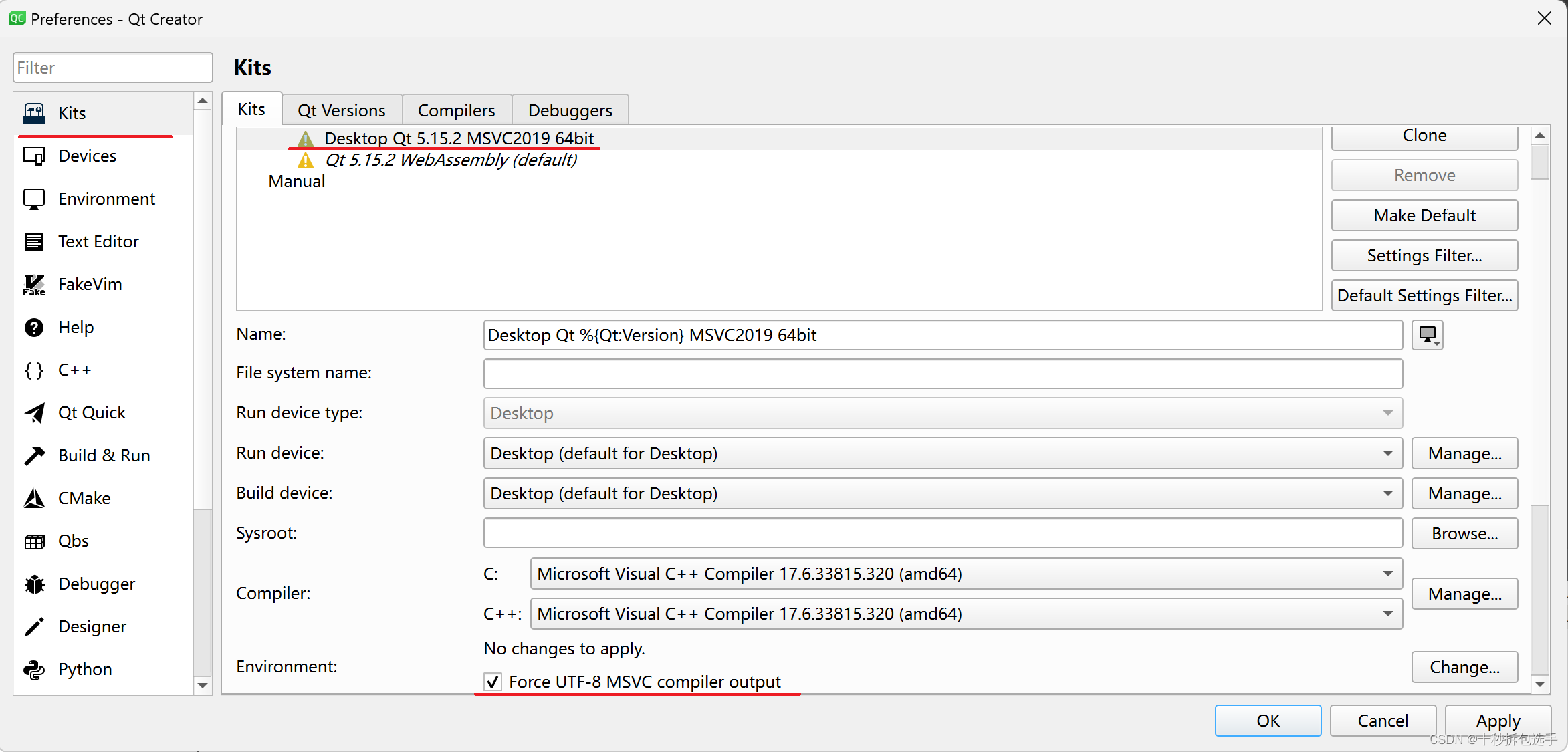Viewport: 1568px width, 752px height.
Task: Select the Manual kits group
Action: (297, 181)
